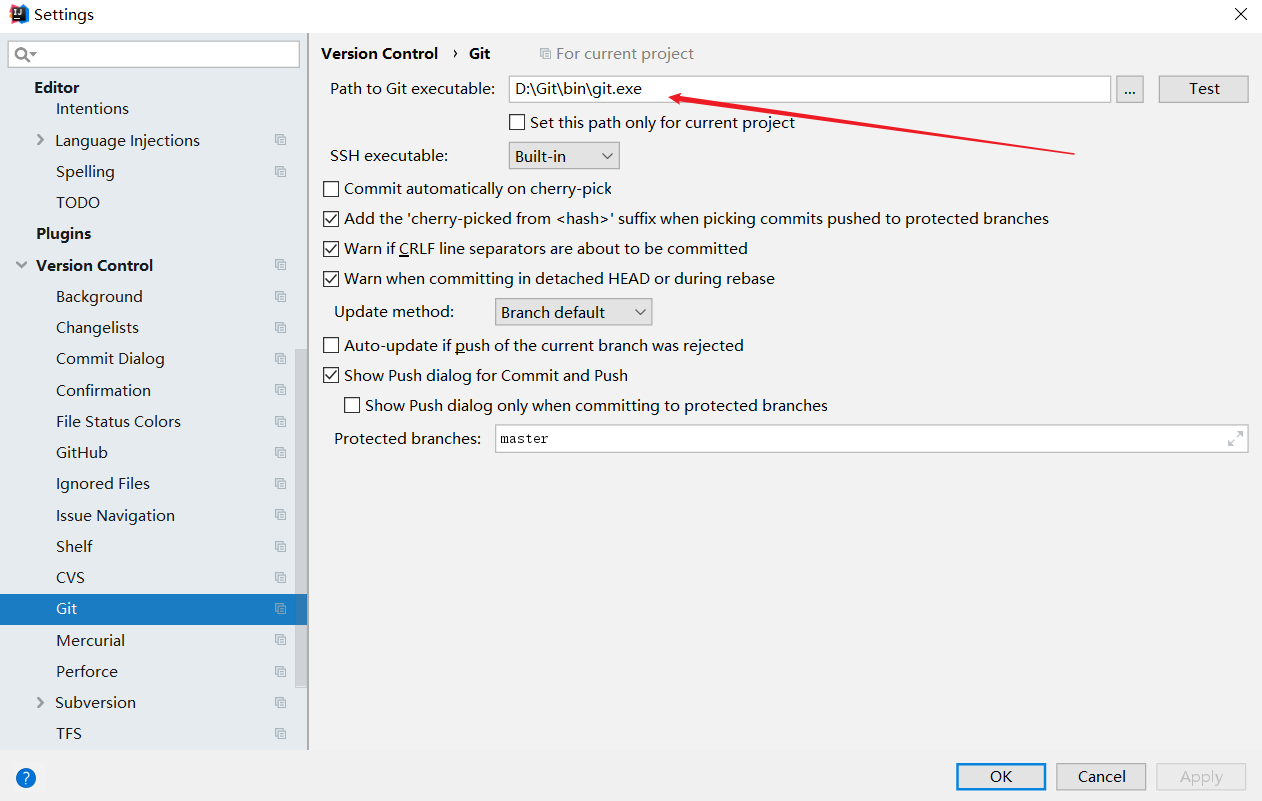
Task: Enable Set this path only for current project
Action: (x=517, y=122)
